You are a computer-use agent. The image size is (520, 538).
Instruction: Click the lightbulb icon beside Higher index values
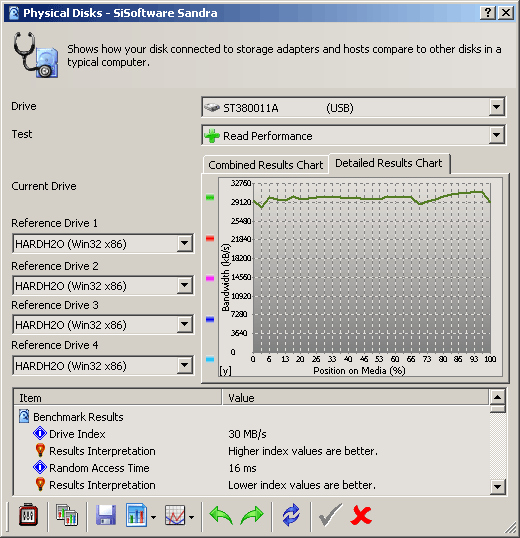[40, 451]
